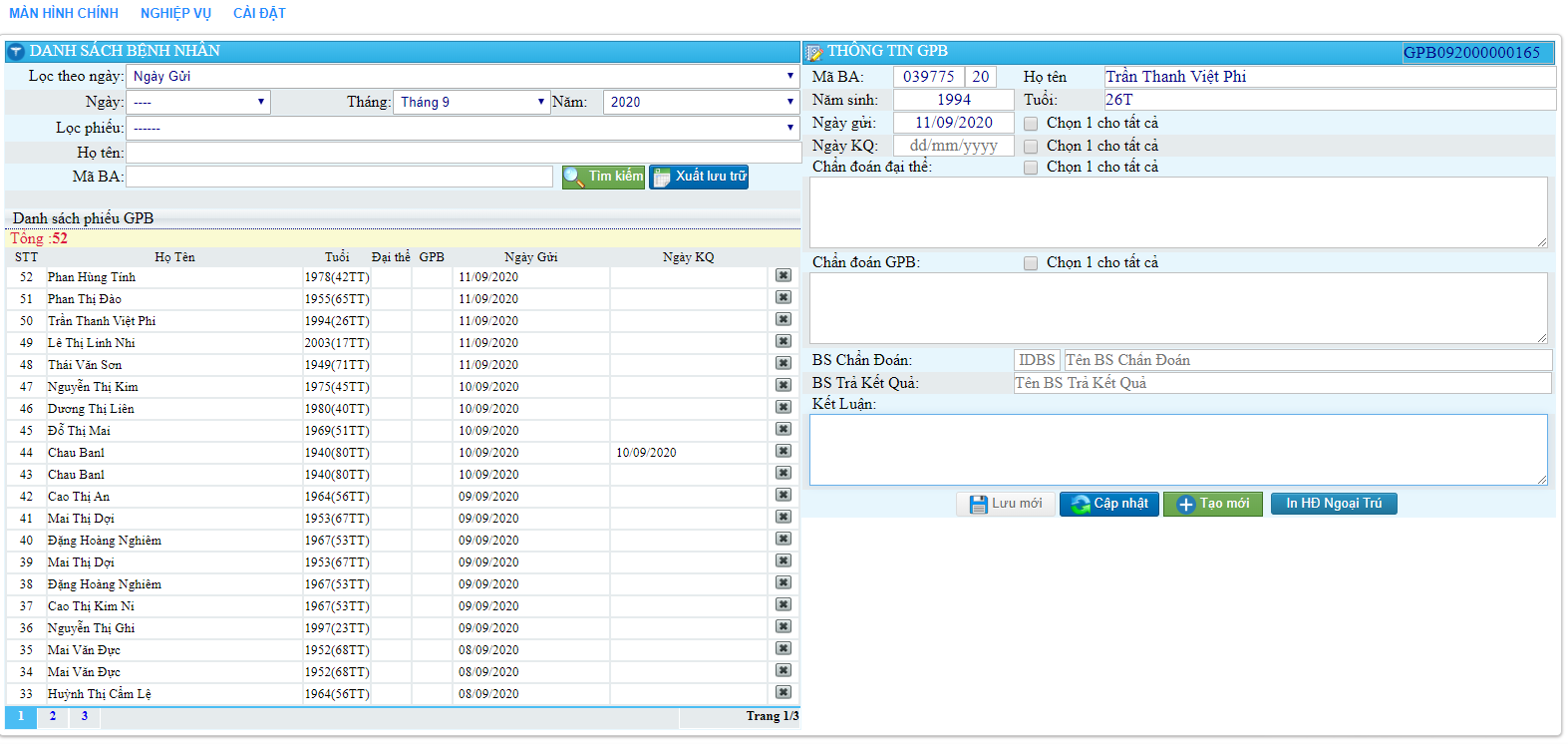Screen dimensions: 1568x744
Task: Click delete icon for Trần Thanh Việt Phi row
Action: tap(784, 320)
